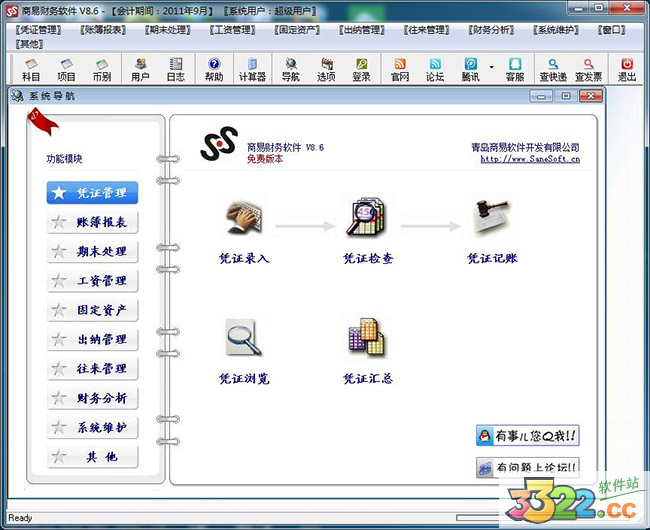Open the 【期末处理】 menu
The width and height of the screenshot is (650, 530).
point(167,30)
